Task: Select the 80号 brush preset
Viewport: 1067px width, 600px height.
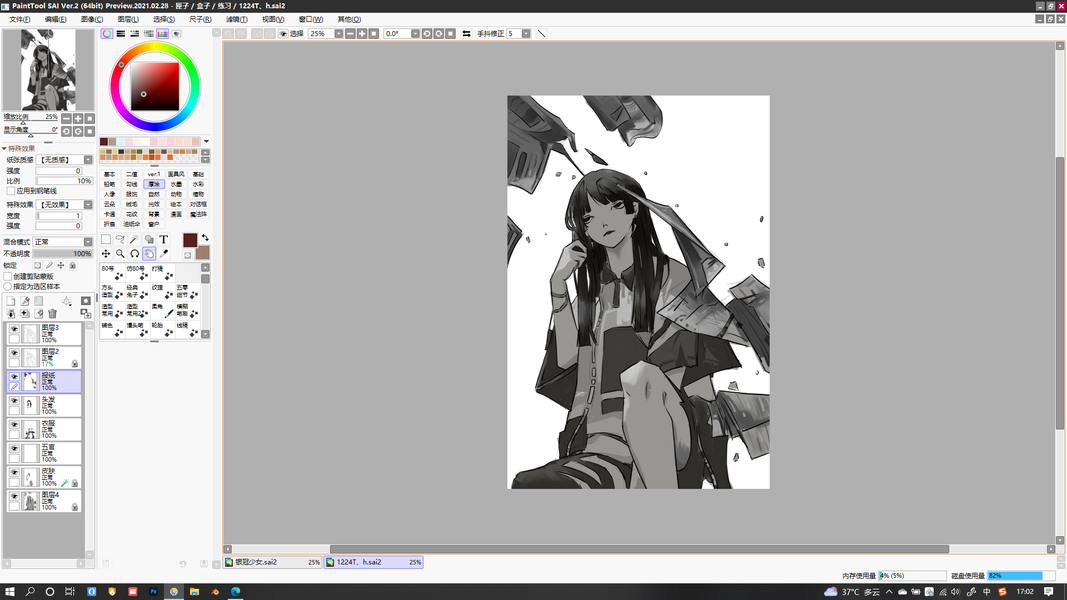Action: coord(112,273)
